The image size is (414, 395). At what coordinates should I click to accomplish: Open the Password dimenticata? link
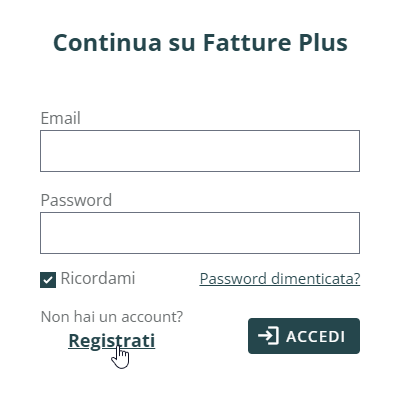coord(280,279)
